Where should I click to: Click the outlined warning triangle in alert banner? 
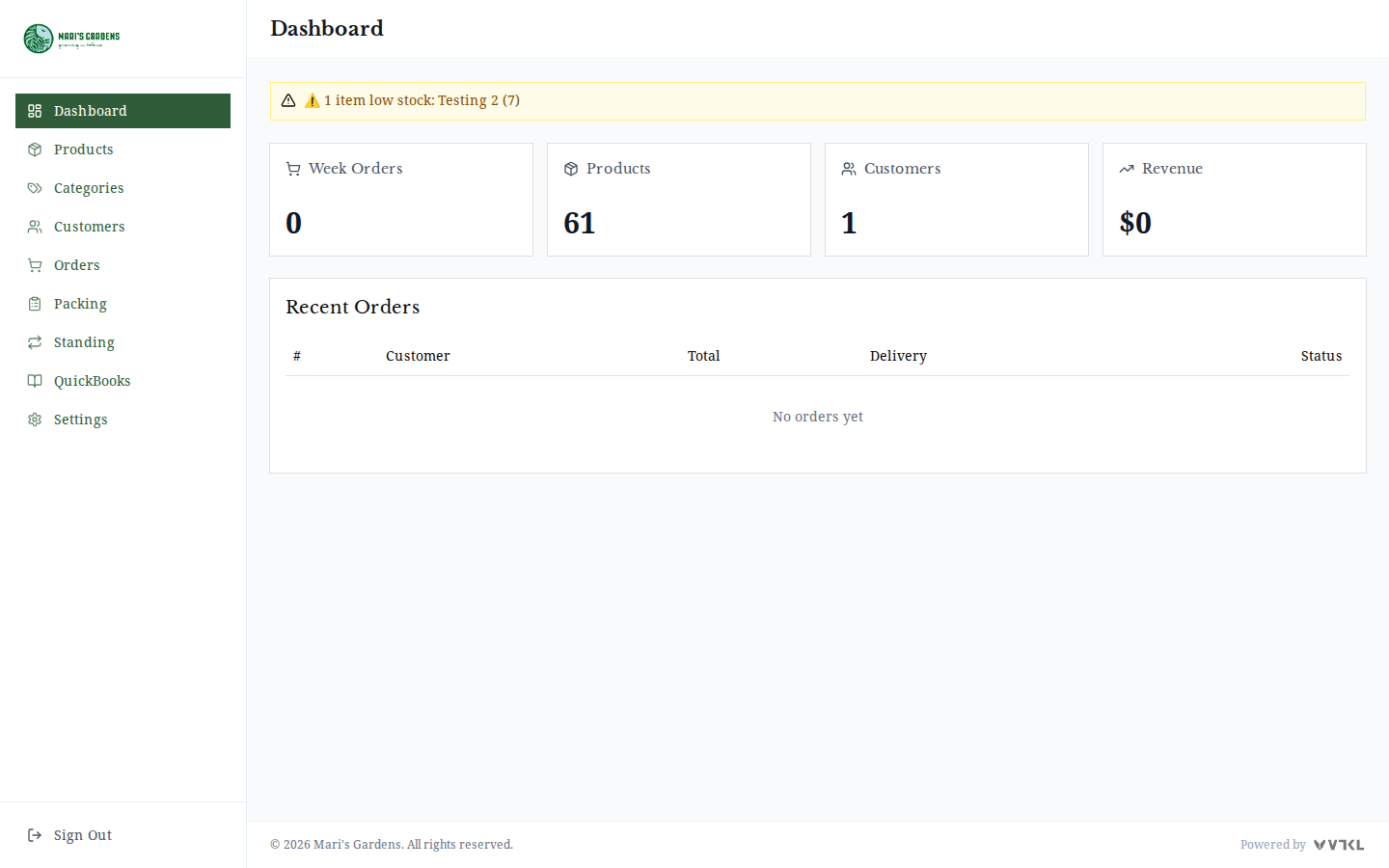pyautogui.click(x=288, y=100)
